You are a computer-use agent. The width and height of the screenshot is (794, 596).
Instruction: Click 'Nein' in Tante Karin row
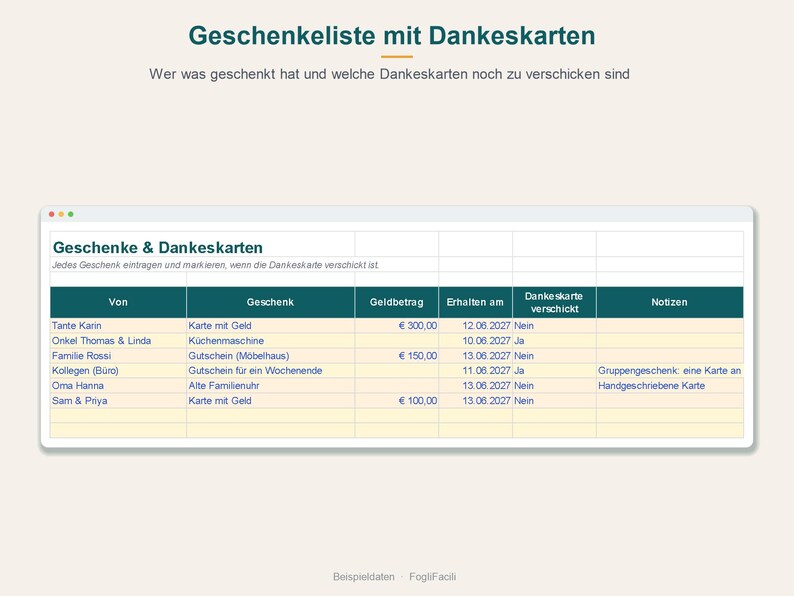point(554,326)
